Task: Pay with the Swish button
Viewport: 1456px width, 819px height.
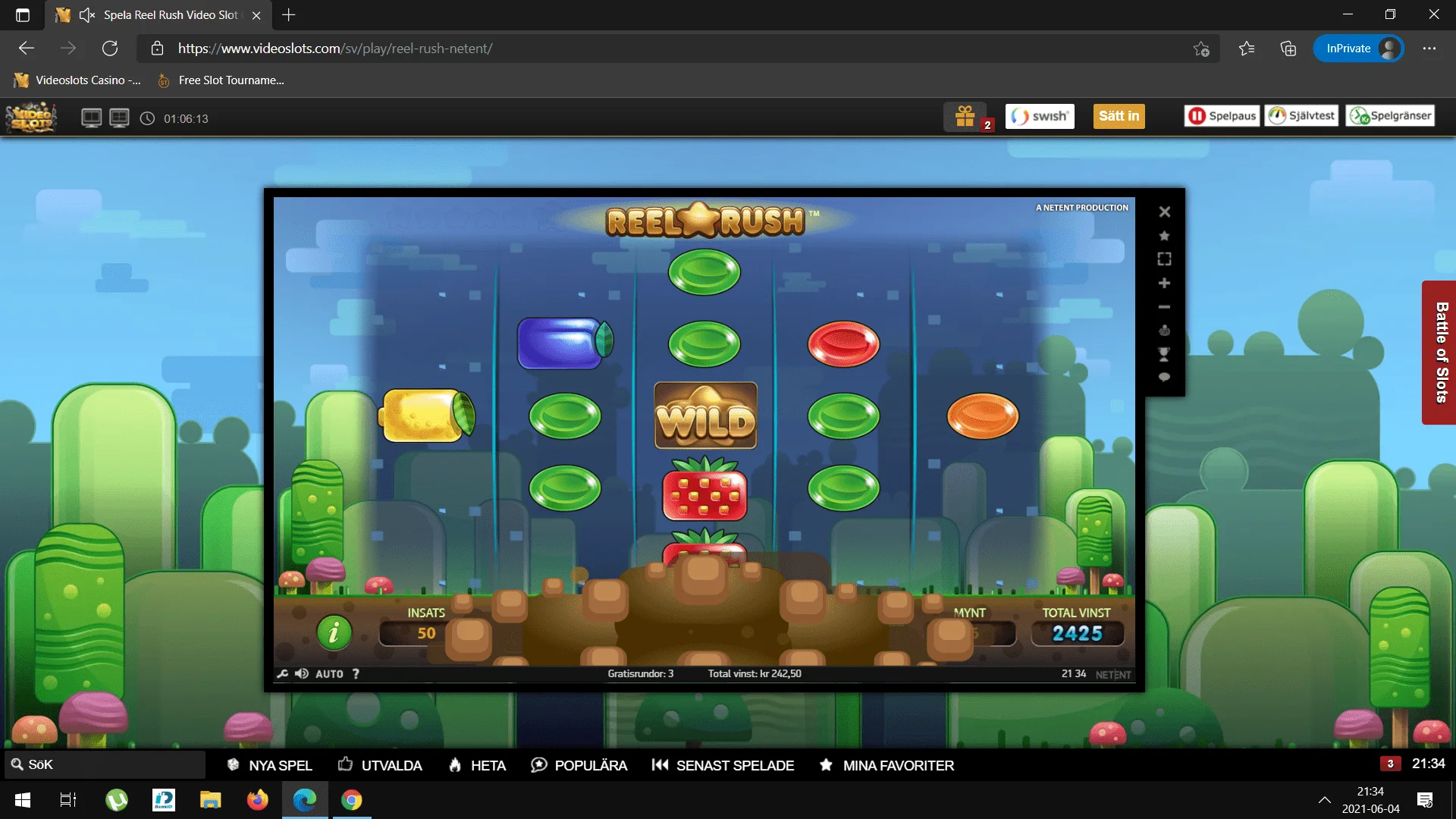Action: coord(1040,116)
